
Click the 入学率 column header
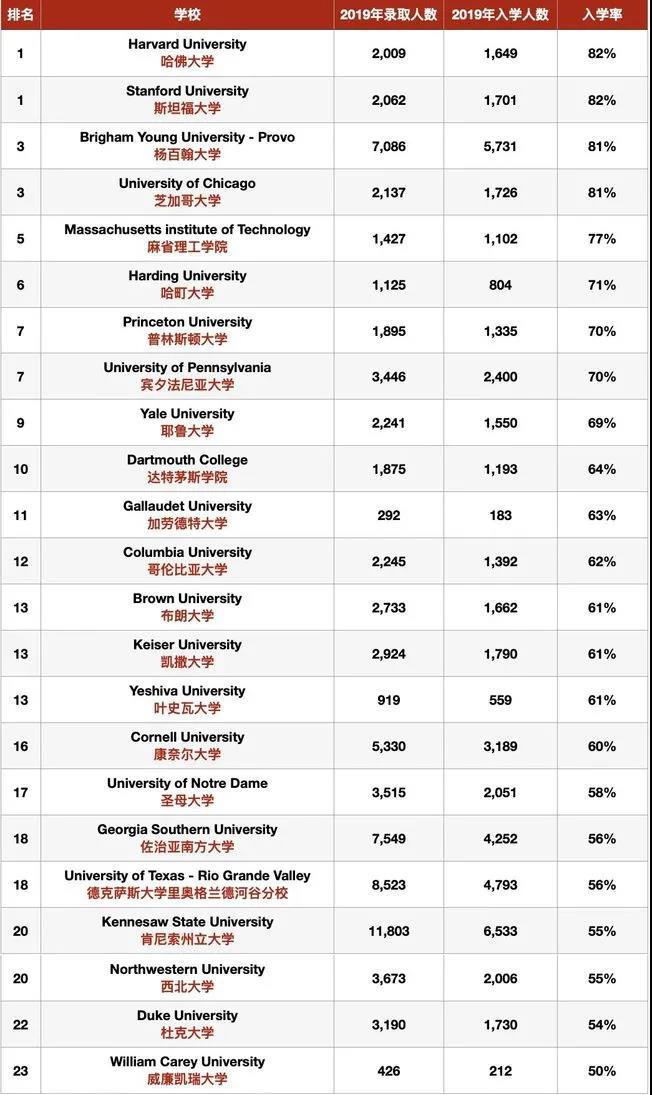click(x=602, y=14)
